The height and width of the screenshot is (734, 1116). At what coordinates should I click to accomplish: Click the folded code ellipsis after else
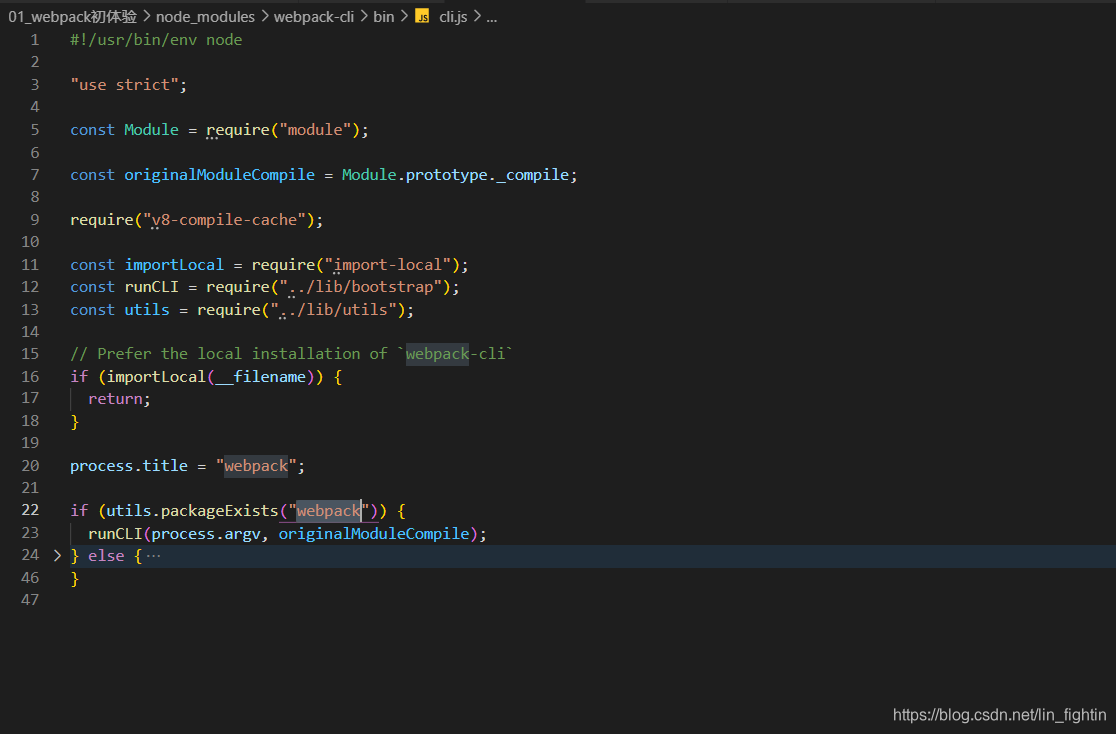coord(153,555)
